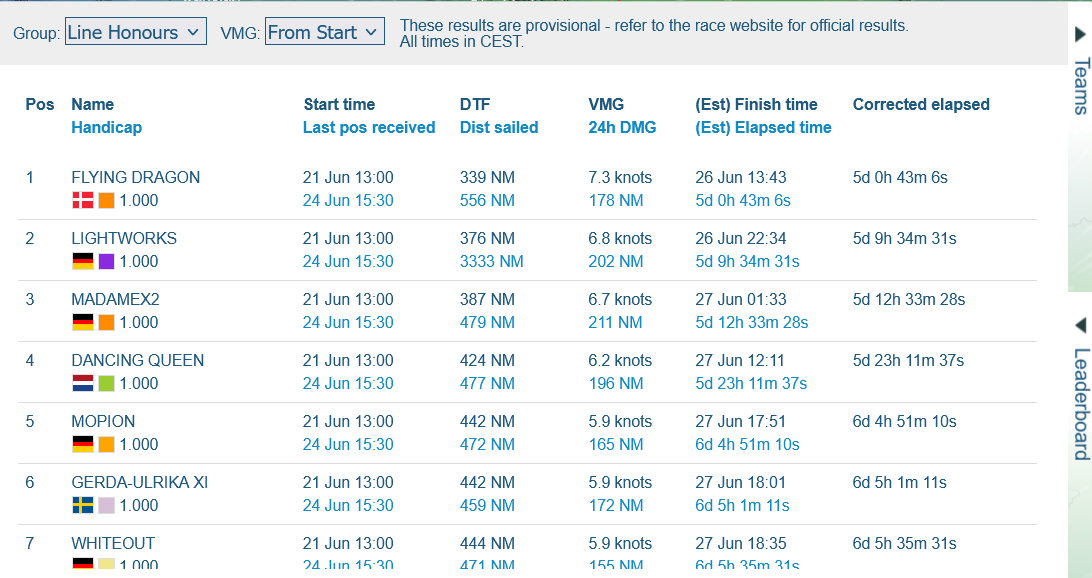
Task: Click Netherlands flag icon for DANCING QUEEN
Action: point(82,383)
